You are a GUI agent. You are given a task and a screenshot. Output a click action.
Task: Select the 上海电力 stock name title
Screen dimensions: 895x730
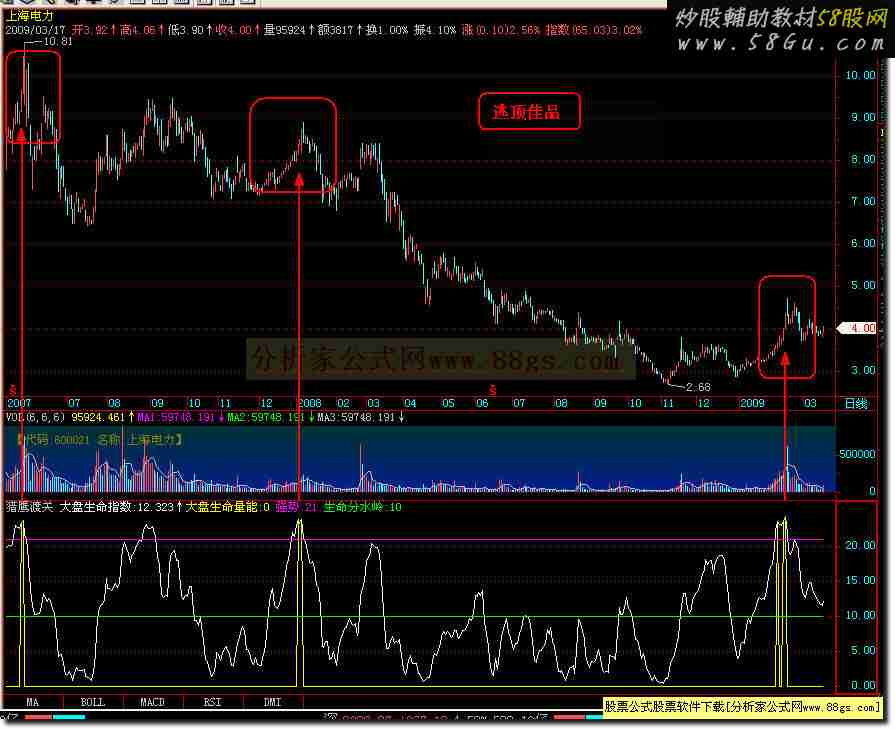(29, 16)
